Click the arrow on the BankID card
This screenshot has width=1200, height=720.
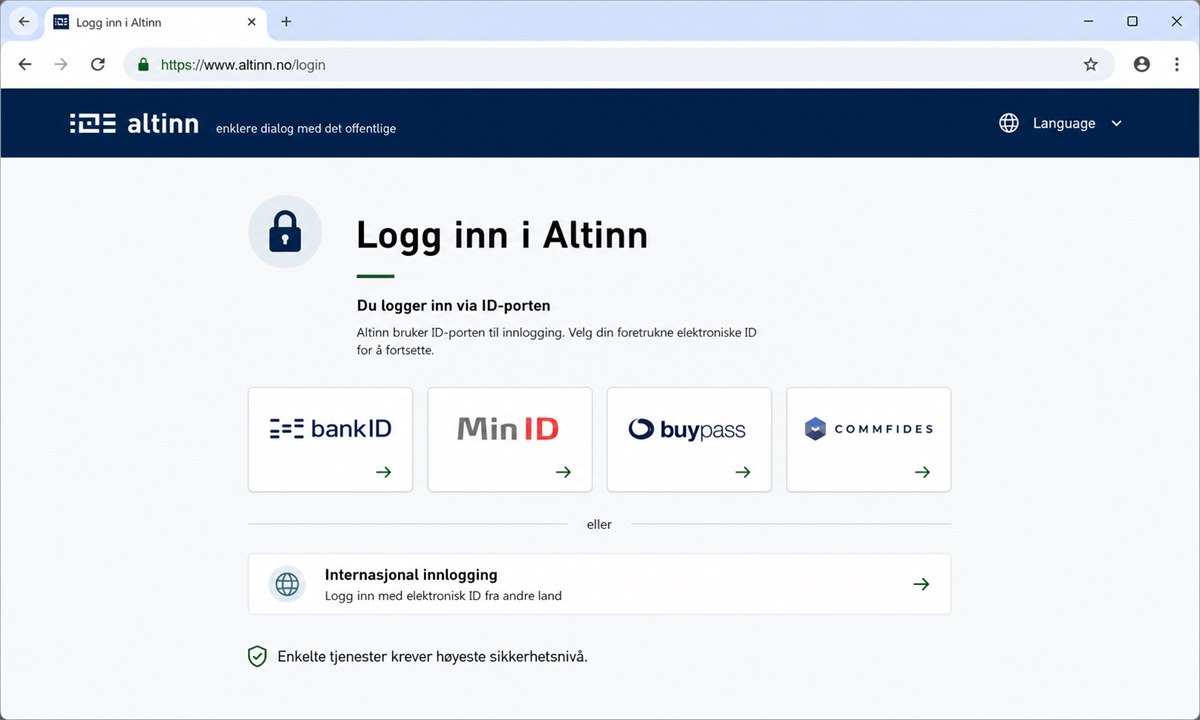coord(383,472)
